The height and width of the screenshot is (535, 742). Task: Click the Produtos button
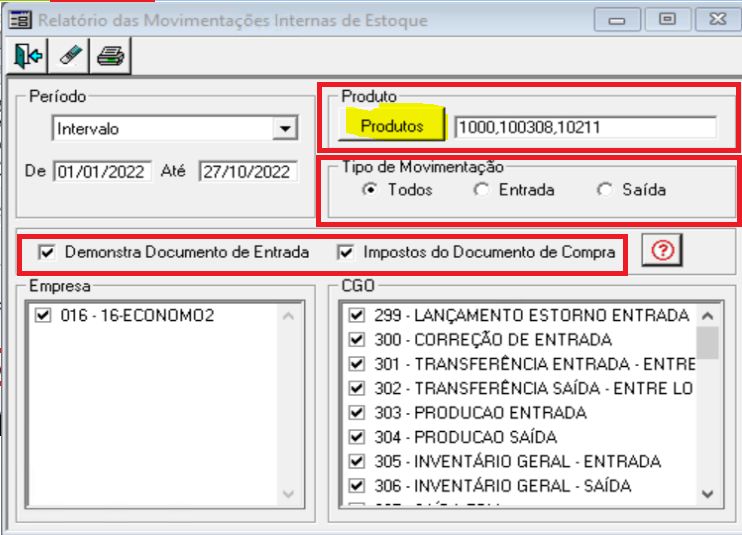[391, 127]
